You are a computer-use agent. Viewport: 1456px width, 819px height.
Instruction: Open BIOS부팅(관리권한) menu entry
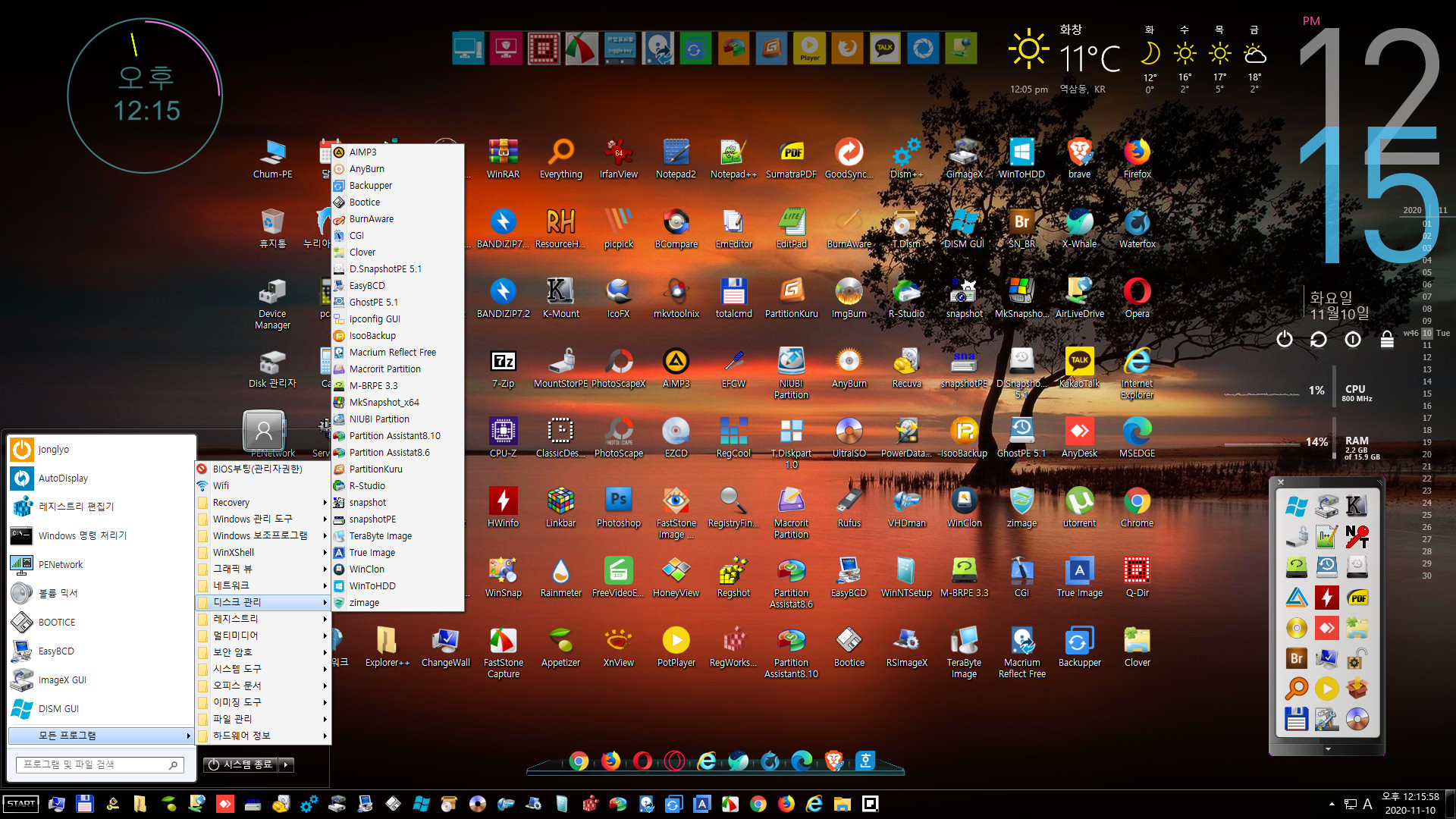[262, 469]
